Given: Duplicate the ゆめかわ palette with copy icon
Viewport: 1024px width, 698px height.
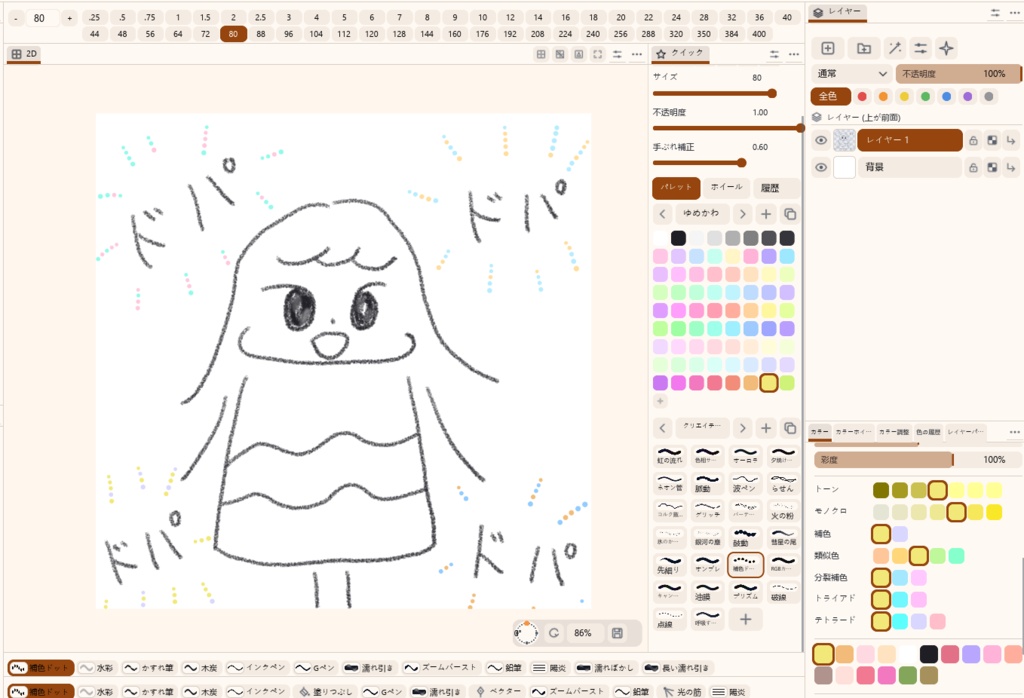Looking at the screenshot, I should [x=790, y=214].
